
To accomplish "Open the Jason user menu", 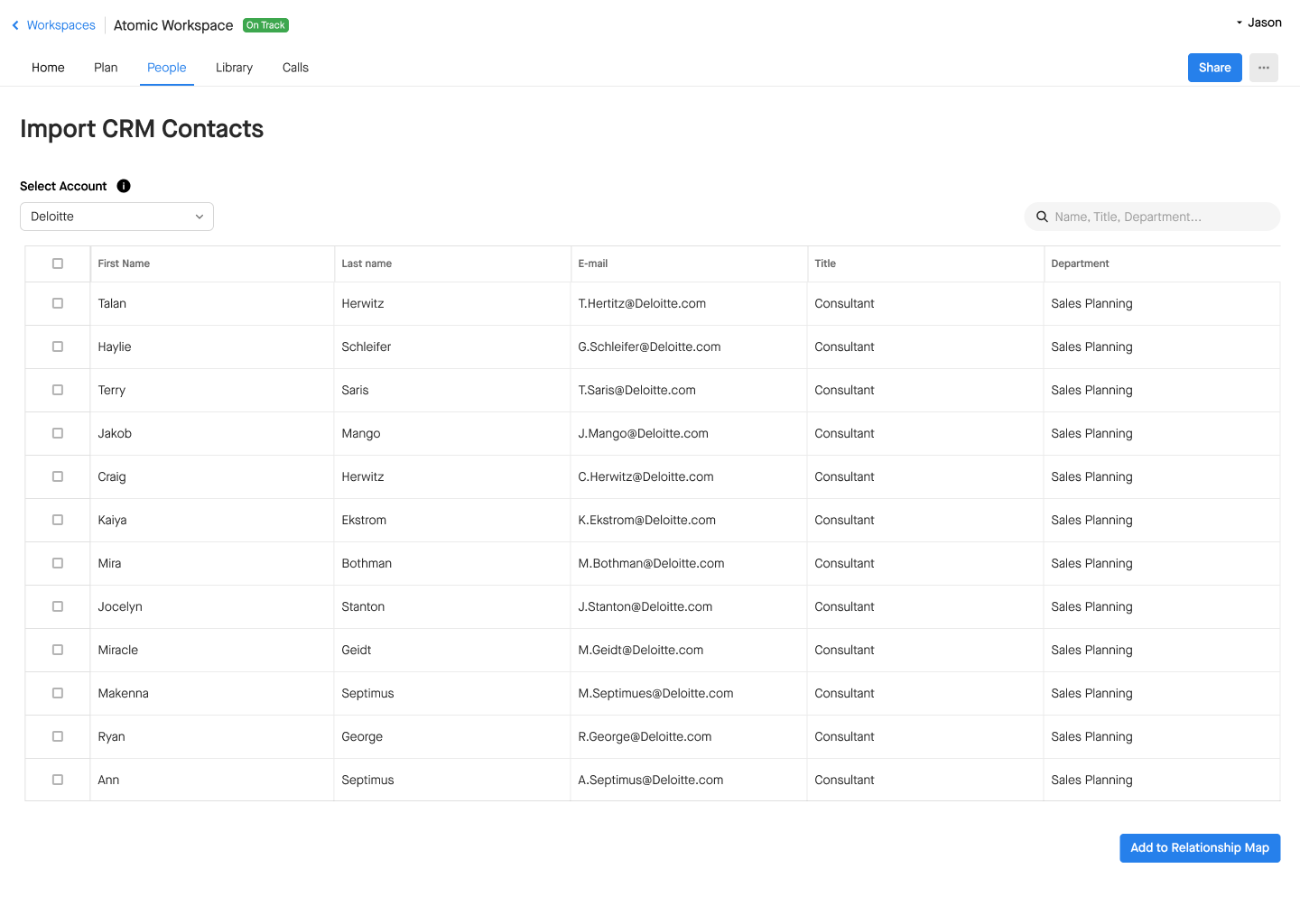I will (x=1258, y=22).
